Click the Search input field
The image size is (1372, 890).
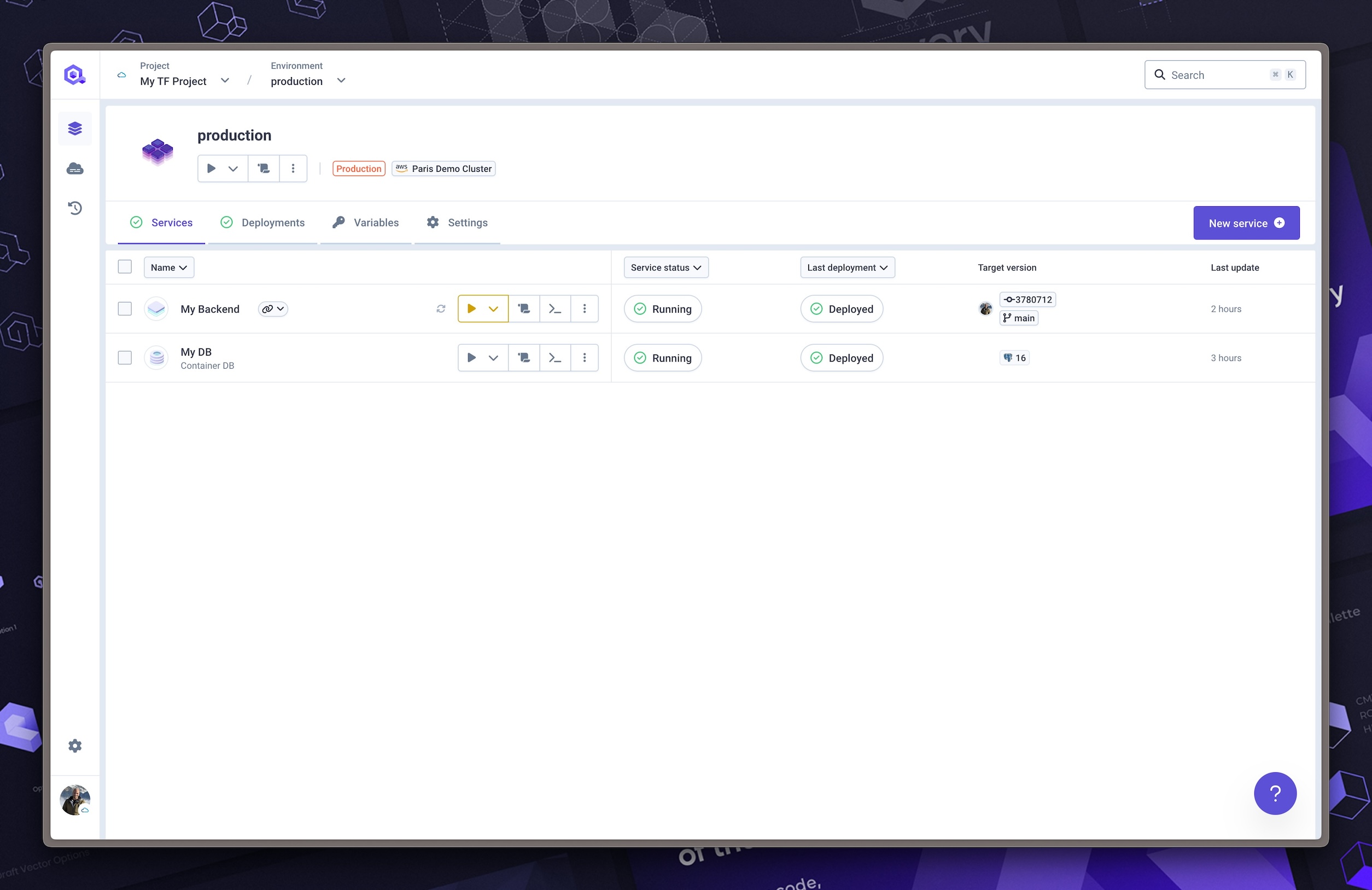point(1225,74)
